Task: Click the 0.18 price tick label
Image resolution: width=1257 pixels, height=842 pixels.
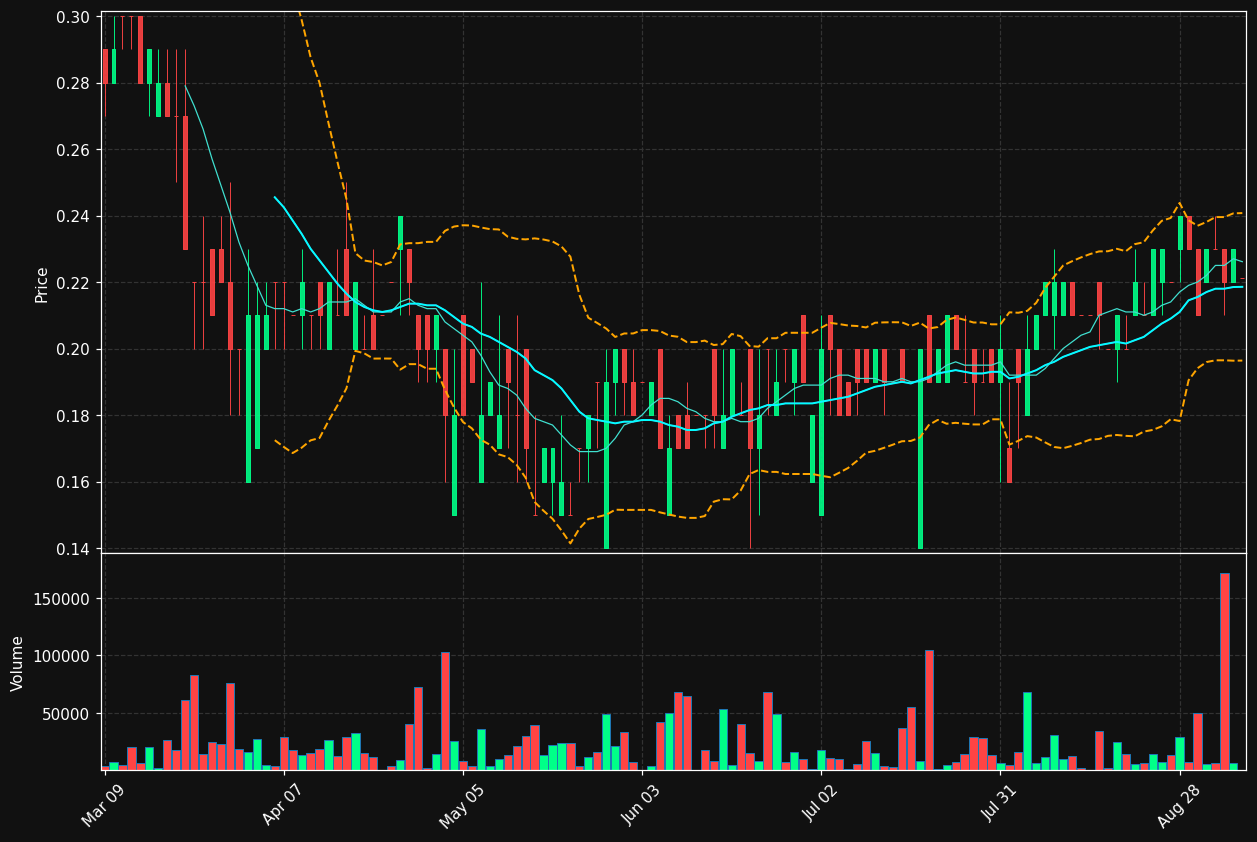Action: point(74,416)
